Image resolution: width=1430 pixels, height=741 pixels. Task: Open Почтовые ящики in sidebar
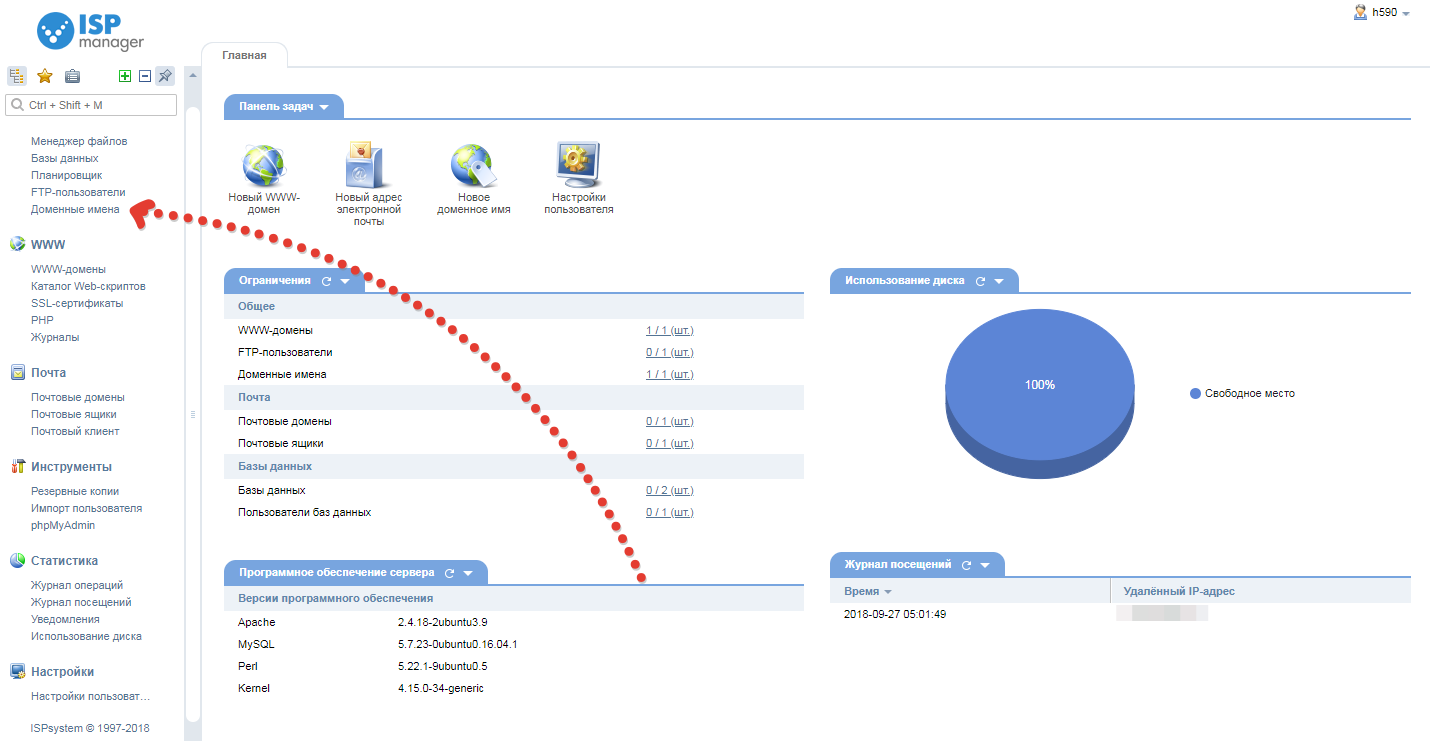pyautogui.click(x=74, y=414)
